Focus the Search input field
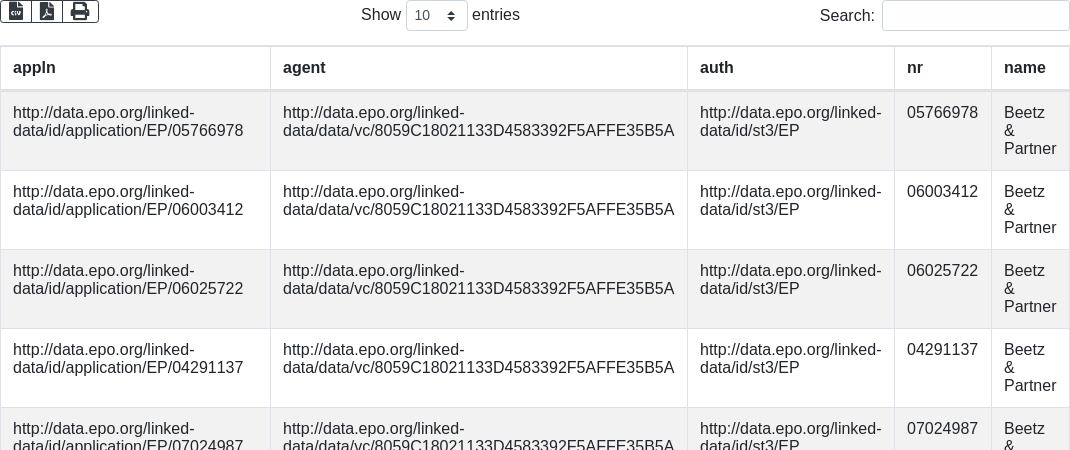The image size is (1070, 450). pyautogui.click(x=975, y=16)
